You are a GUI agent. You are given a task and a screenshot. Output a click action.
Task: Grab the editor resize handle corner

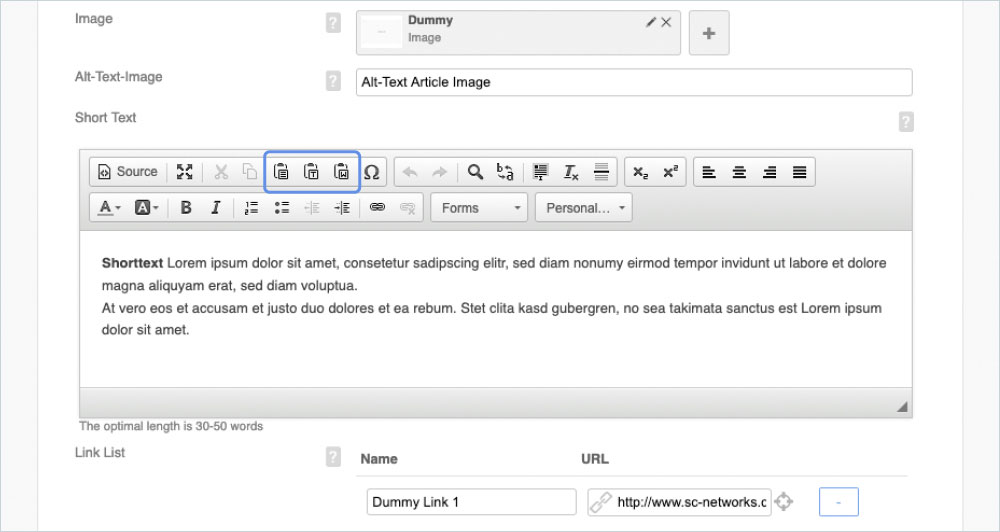pos(902,406)
